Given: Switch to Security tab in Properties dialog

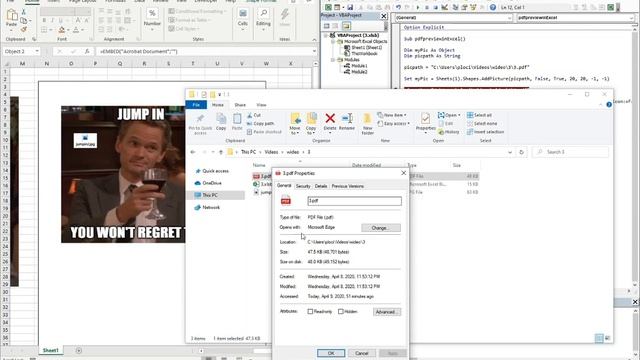Looking at the screenshot, I should coord(303,186).
